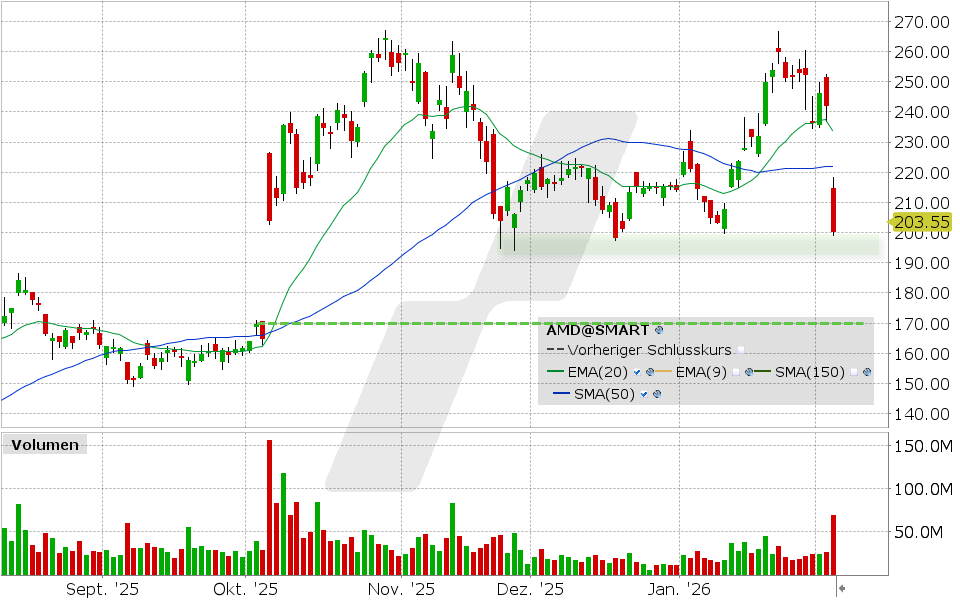Image resolution: width=960 pixels, height=600 pixels.
Task: Click the hand icon next to EMA(9)
Action: coord(749,371)
